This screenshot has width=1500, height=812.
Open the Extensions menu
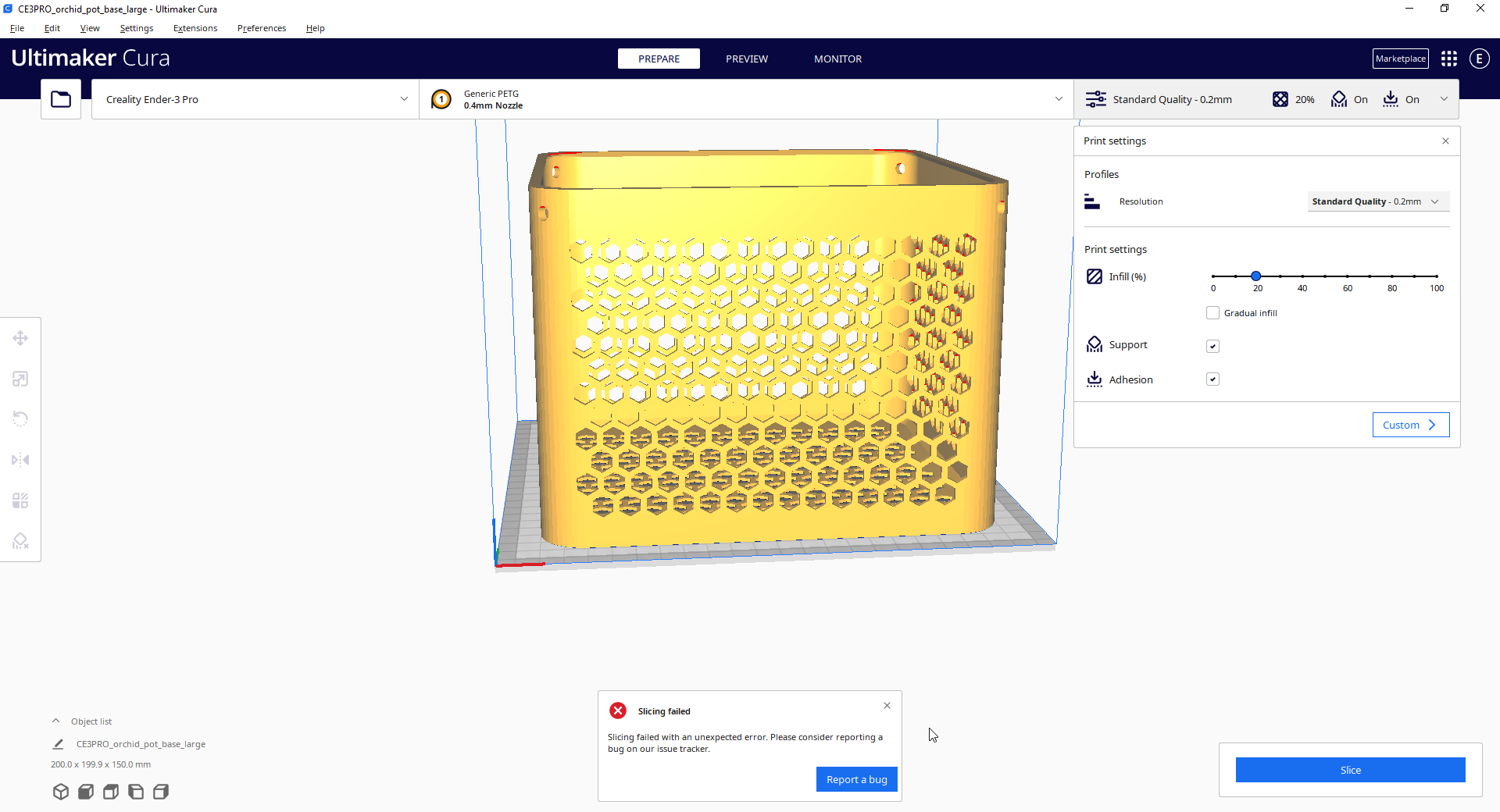(x=195, y=28)
